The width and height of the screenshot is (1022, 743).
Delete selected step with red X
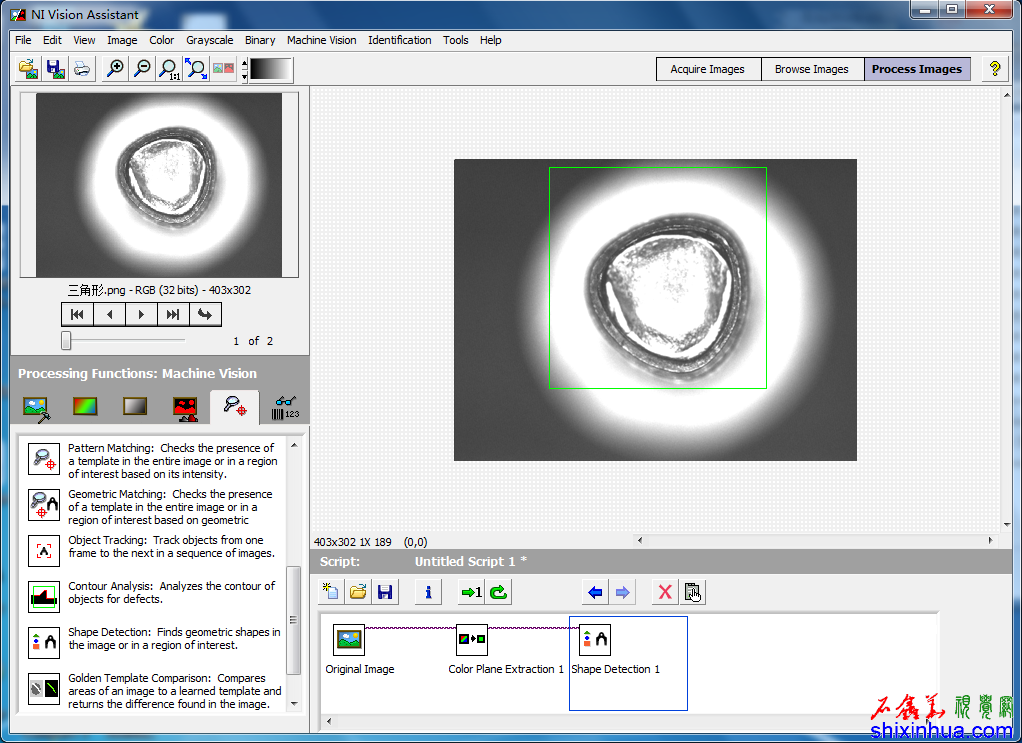665,592
